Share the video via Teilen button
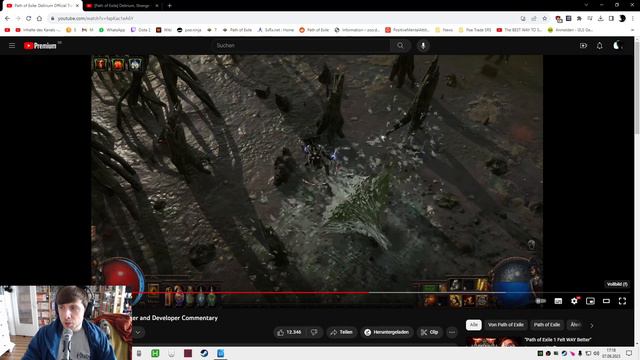640x360 pixels. [x=342, y=332]
